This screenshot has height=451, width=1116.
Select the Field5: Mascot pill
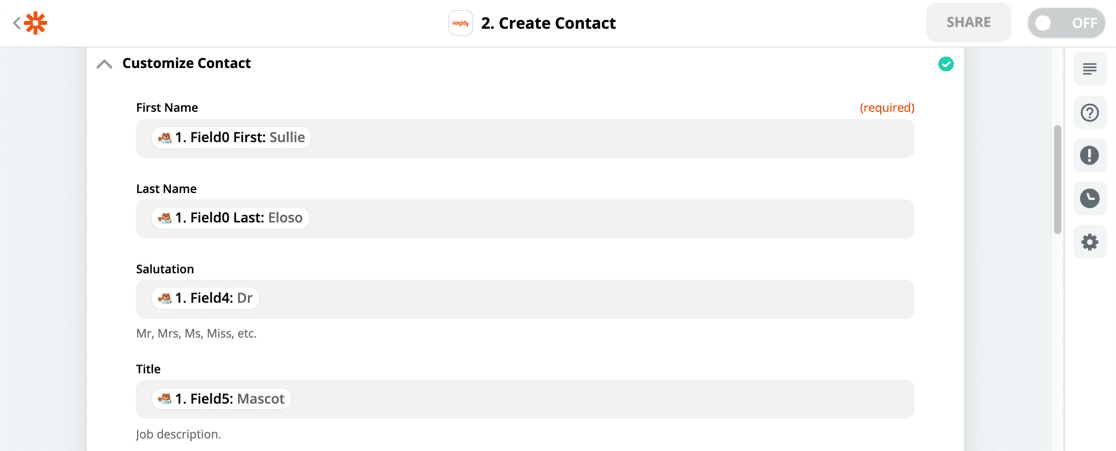(x=221, y=399)
